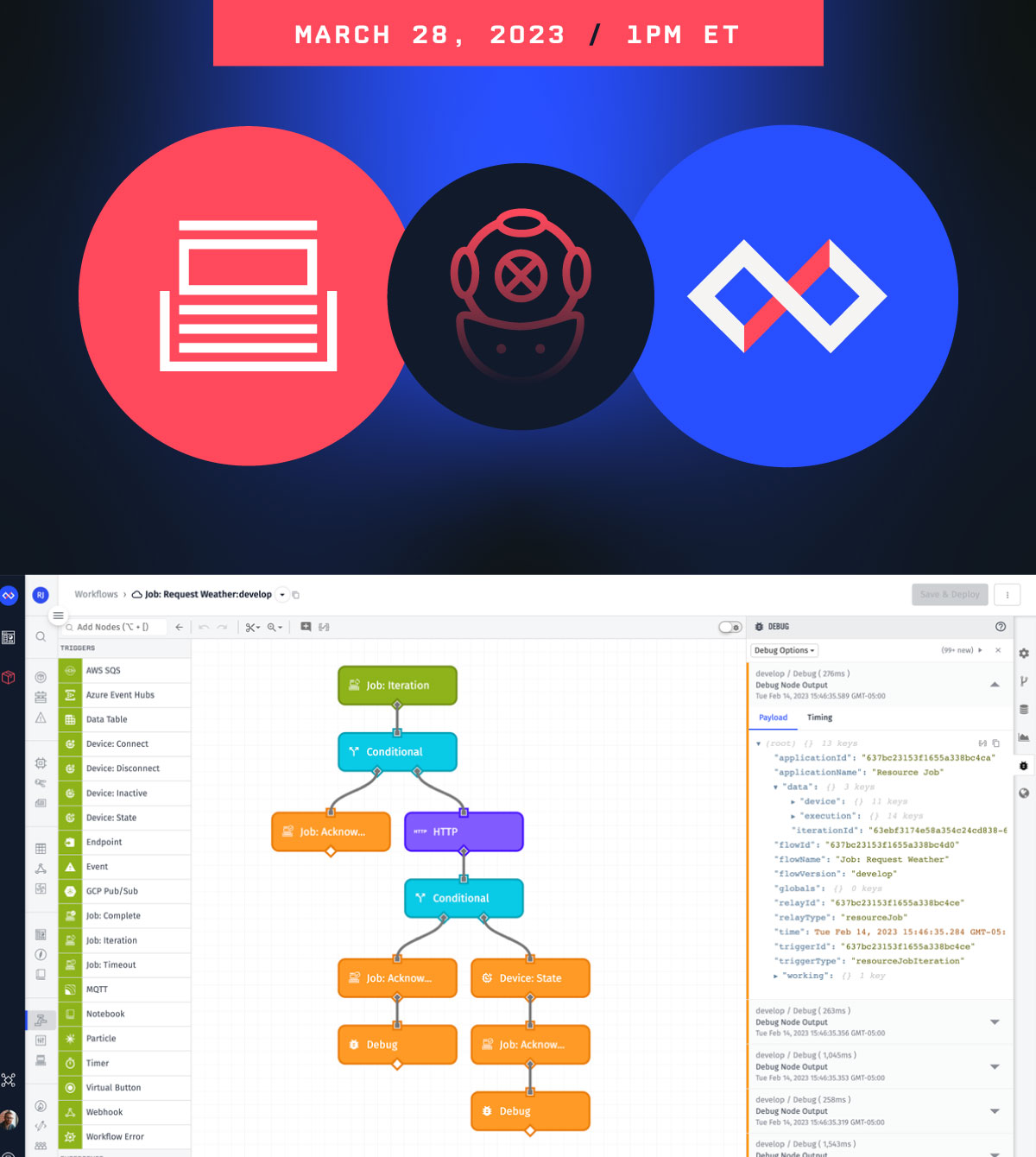This screenshot has height=1157, width=1036.
Task: Open the metrics chart icon tab
Action: pos(1024,737)
